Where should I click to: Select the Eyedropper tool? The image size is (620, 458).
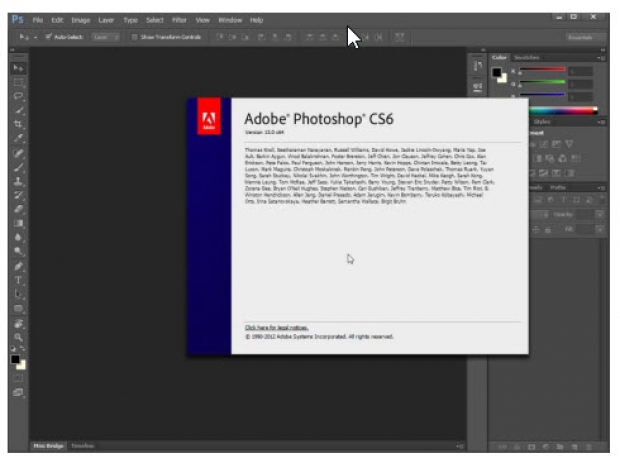(18, 138)
